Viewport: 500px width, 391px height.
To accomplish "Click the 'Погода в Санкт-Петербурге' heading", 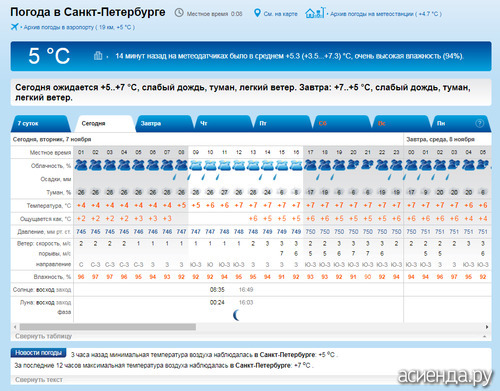I will [x=88, y=12].
